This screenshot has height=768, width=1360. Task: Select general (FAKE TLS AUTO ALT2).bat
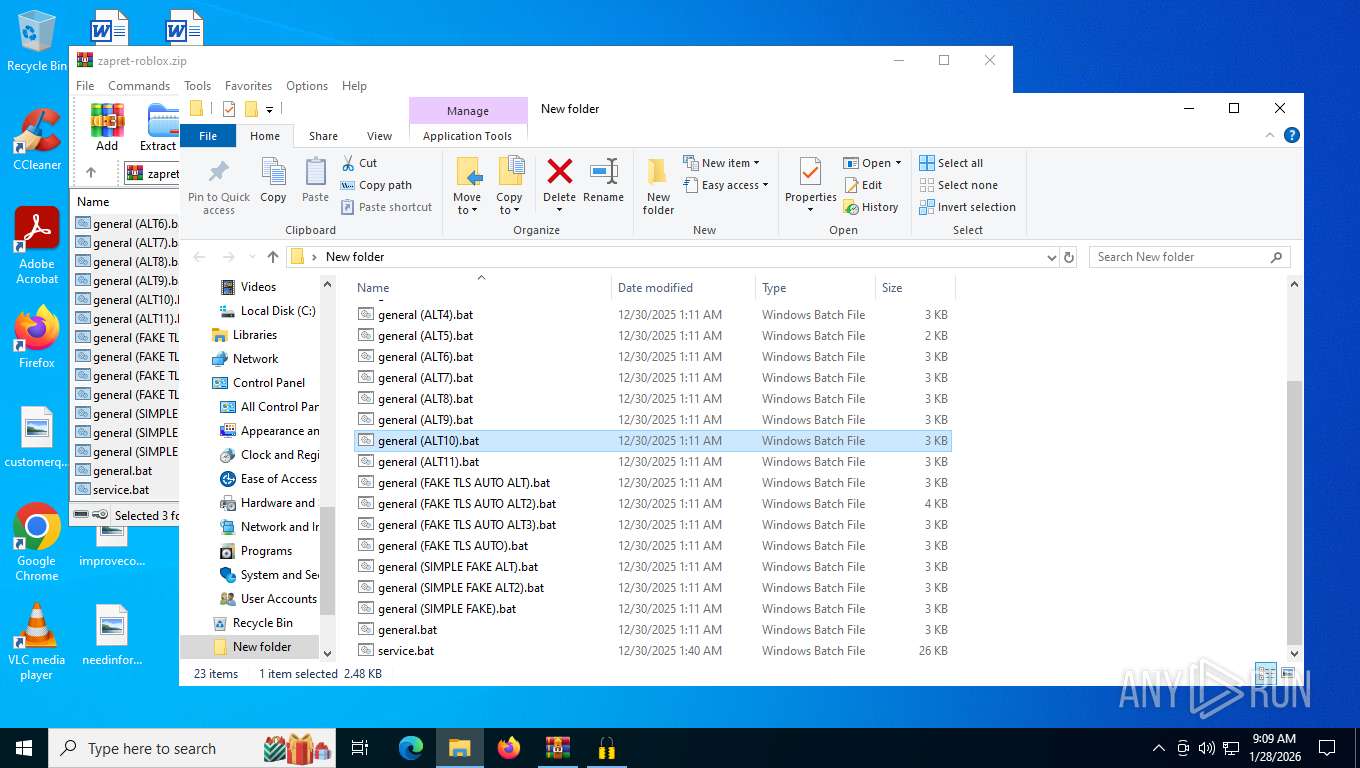(652, 504)
